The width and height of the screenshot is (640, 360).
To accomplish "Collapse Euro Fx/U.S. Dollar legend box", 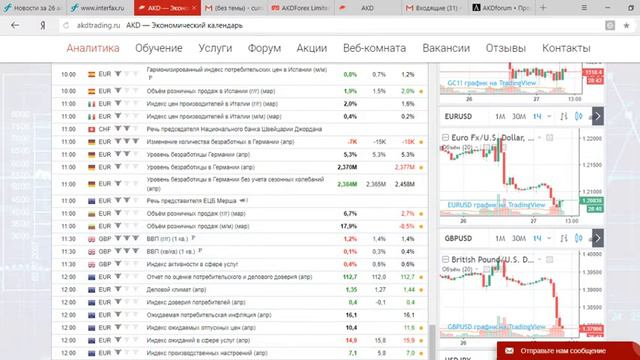I will tap(445, 138).
